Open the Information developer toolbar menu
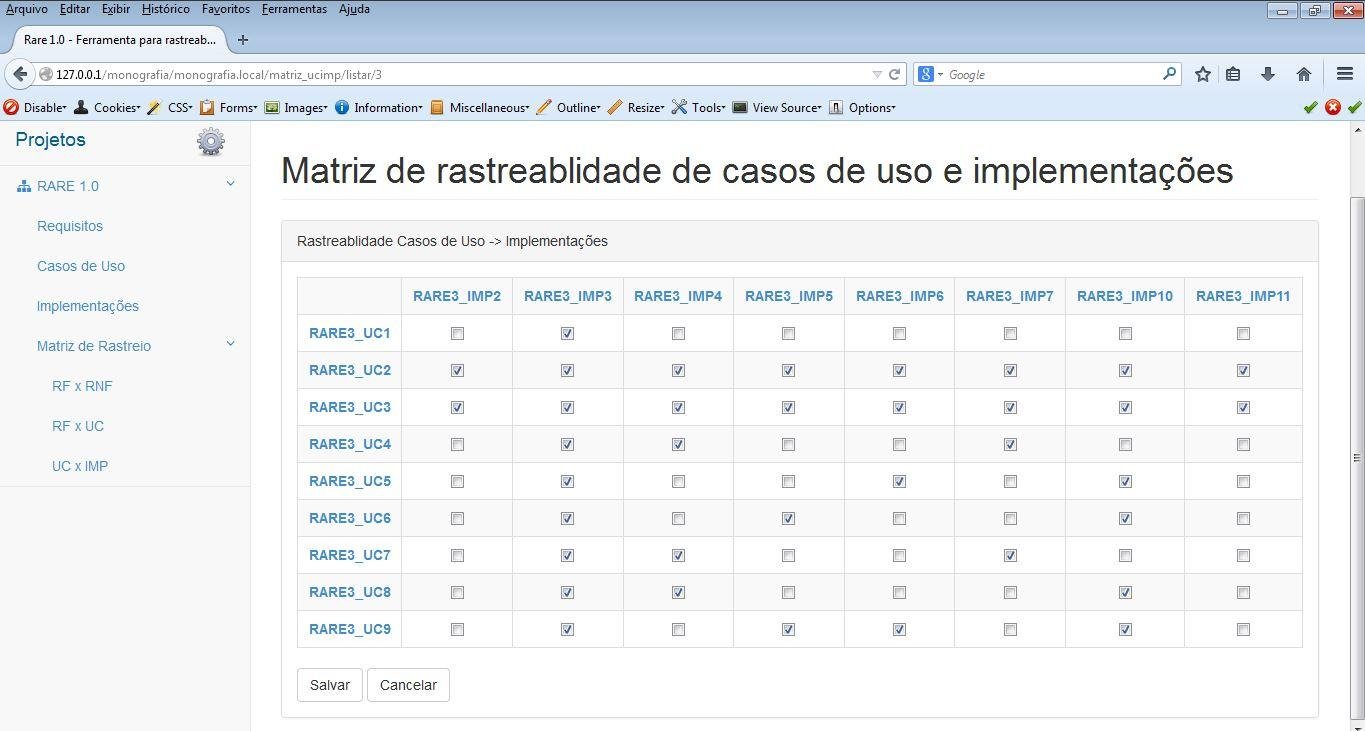1365x731 pixels. pyautogui.click(x=379, y=107)
